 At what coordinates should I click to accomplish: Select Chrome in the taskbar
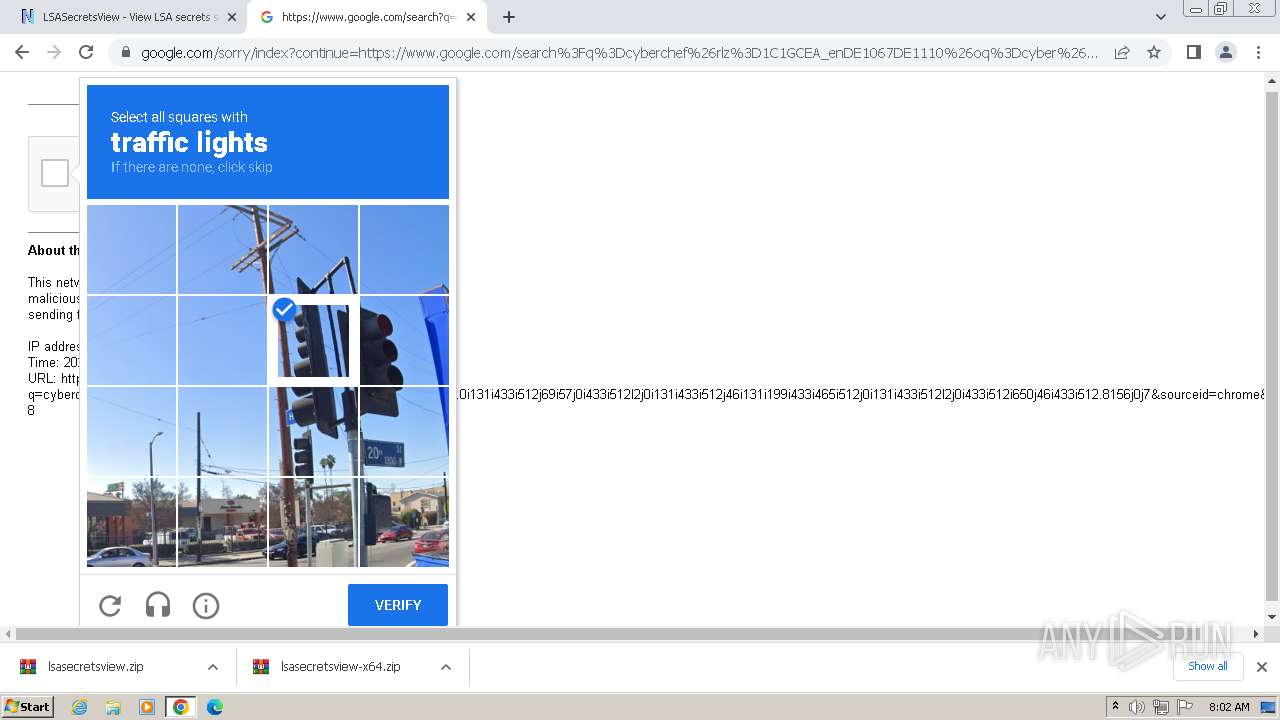181,707
